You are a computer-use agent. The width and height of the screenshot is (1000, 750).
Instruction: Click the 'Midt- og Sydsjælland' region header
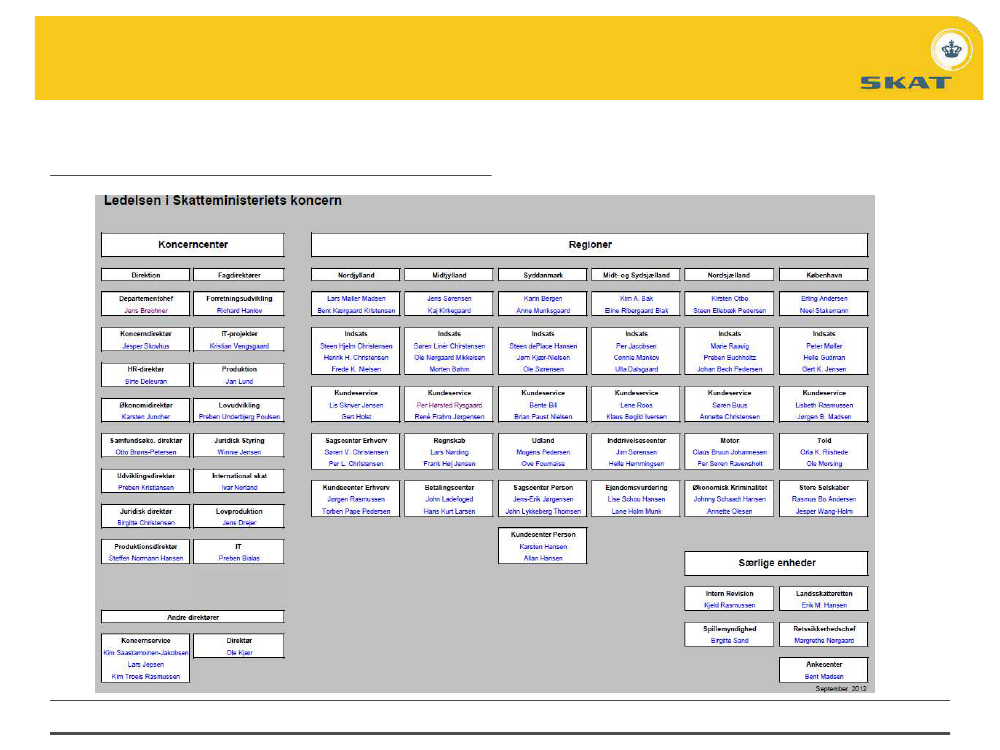tap(636, 275)
